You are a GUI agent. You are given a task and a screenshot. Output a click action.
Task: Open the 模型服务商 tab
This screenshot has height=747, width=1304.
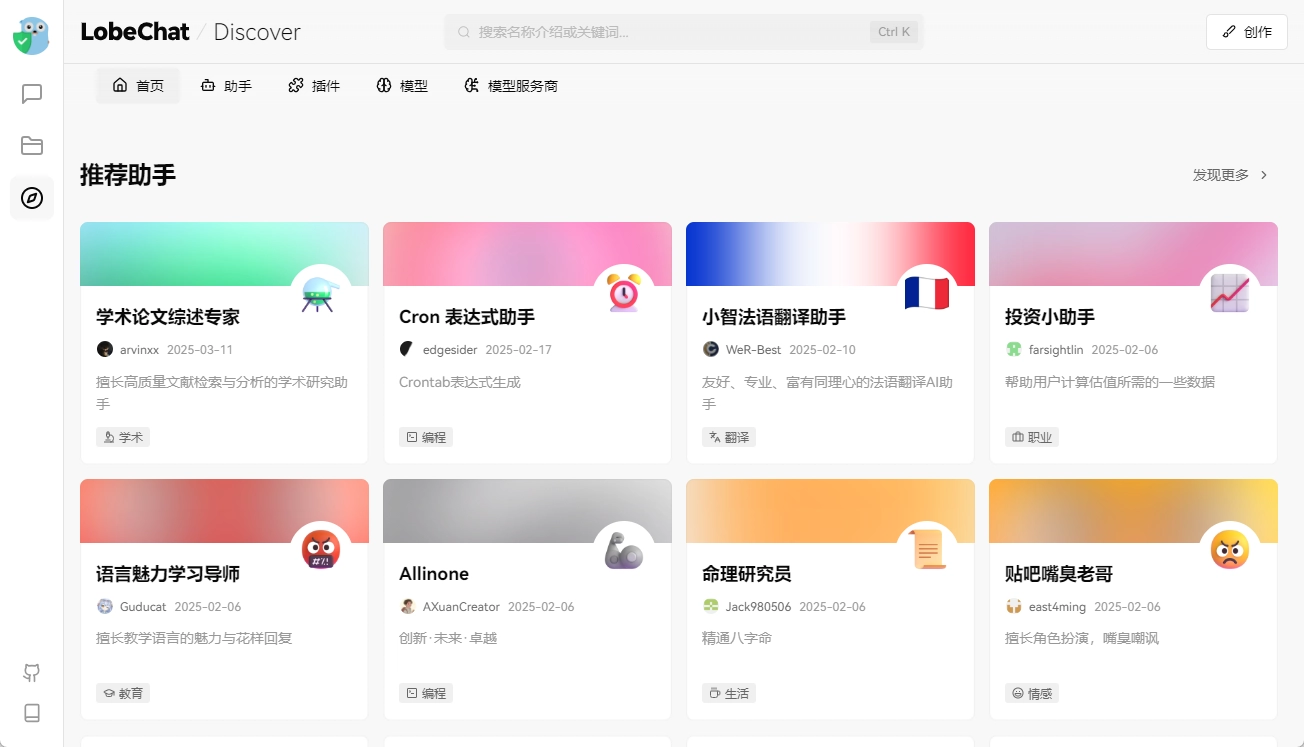point(510,85)
